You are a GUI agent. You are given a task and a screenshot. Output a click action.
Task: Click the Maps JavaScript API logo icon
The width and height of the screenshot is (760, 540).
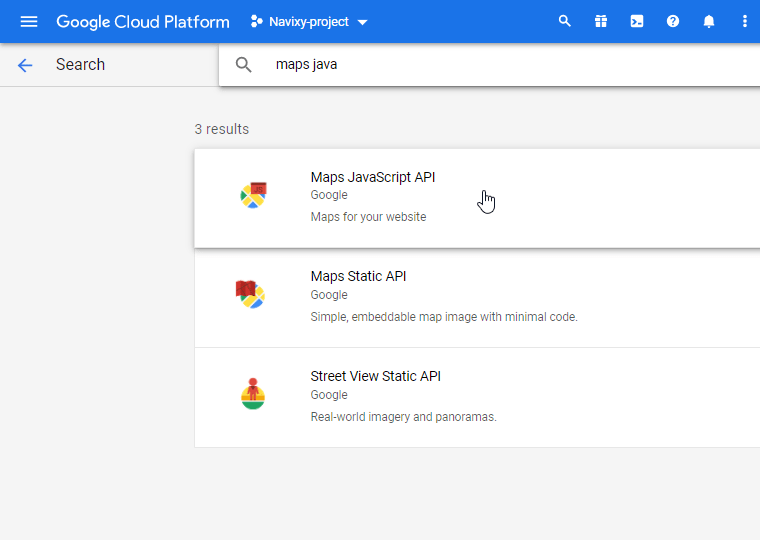coord(253,195)
